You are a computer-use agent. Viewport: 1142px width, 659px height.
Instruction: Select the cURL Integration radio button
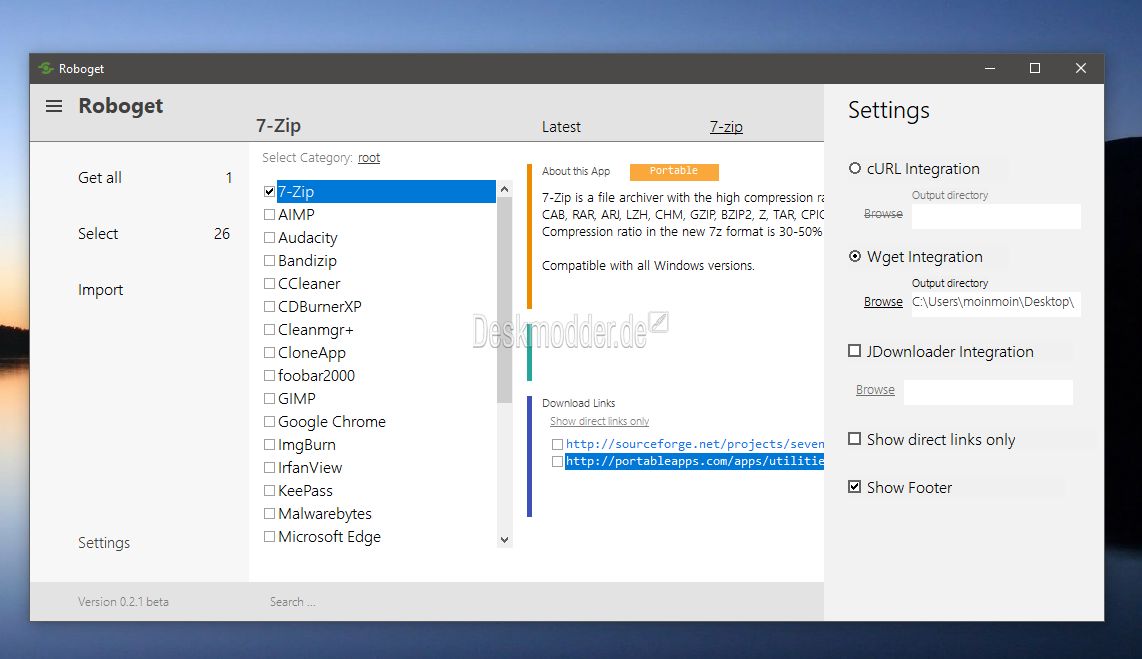click(855, 168)
